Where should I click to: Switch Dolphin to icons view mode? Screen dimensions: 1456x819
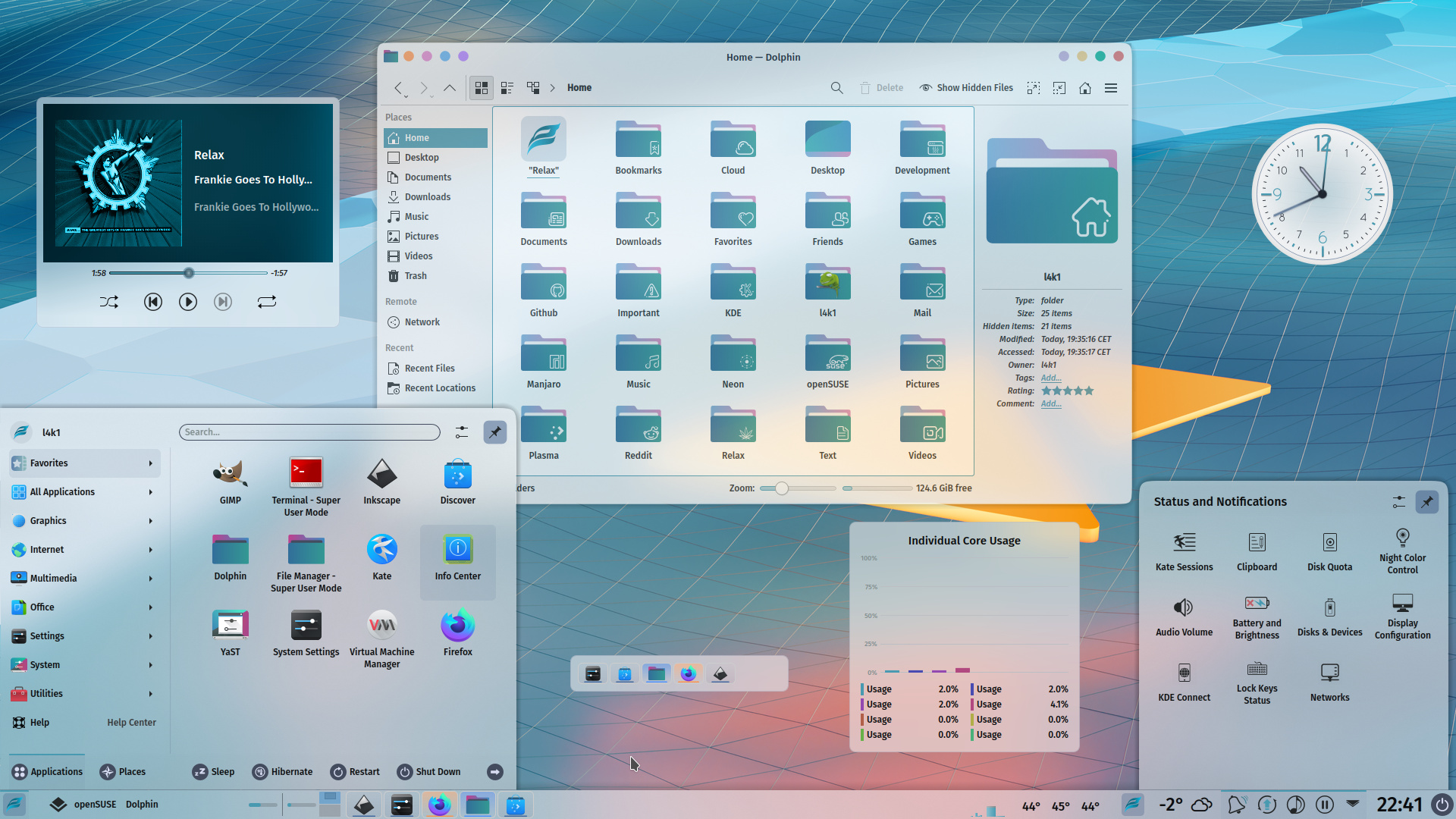[x=481, y=88]
